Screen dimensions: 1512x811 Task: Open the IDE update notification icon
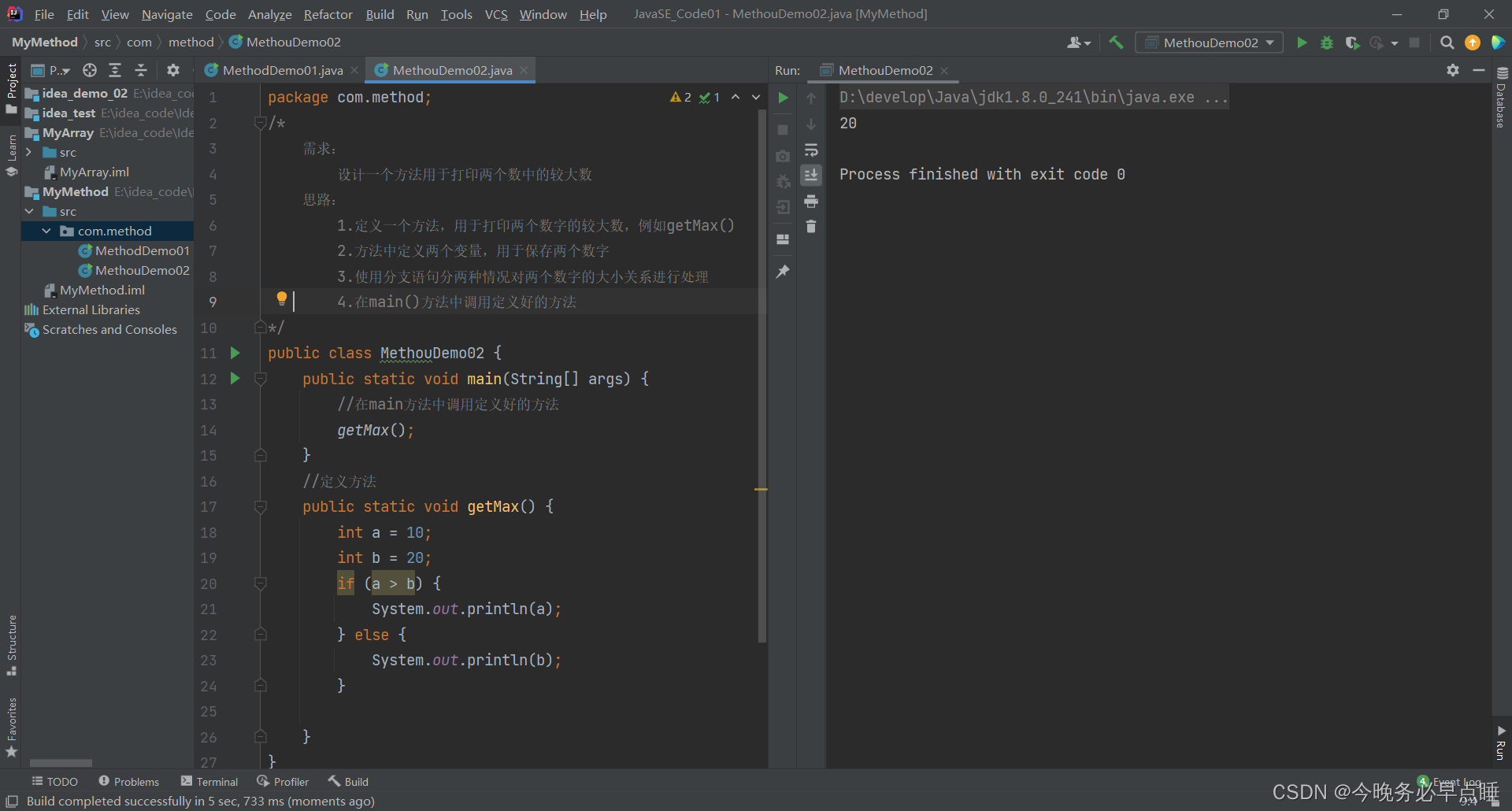tap(1473, 43)
